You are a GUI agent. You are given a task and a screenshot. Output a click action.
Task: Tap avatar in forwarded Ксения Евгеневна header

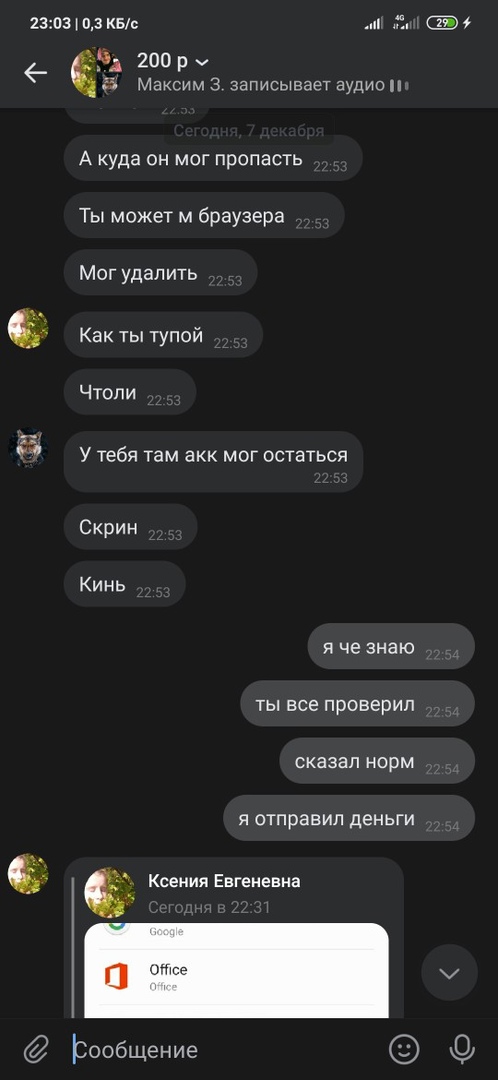point(110,893)
